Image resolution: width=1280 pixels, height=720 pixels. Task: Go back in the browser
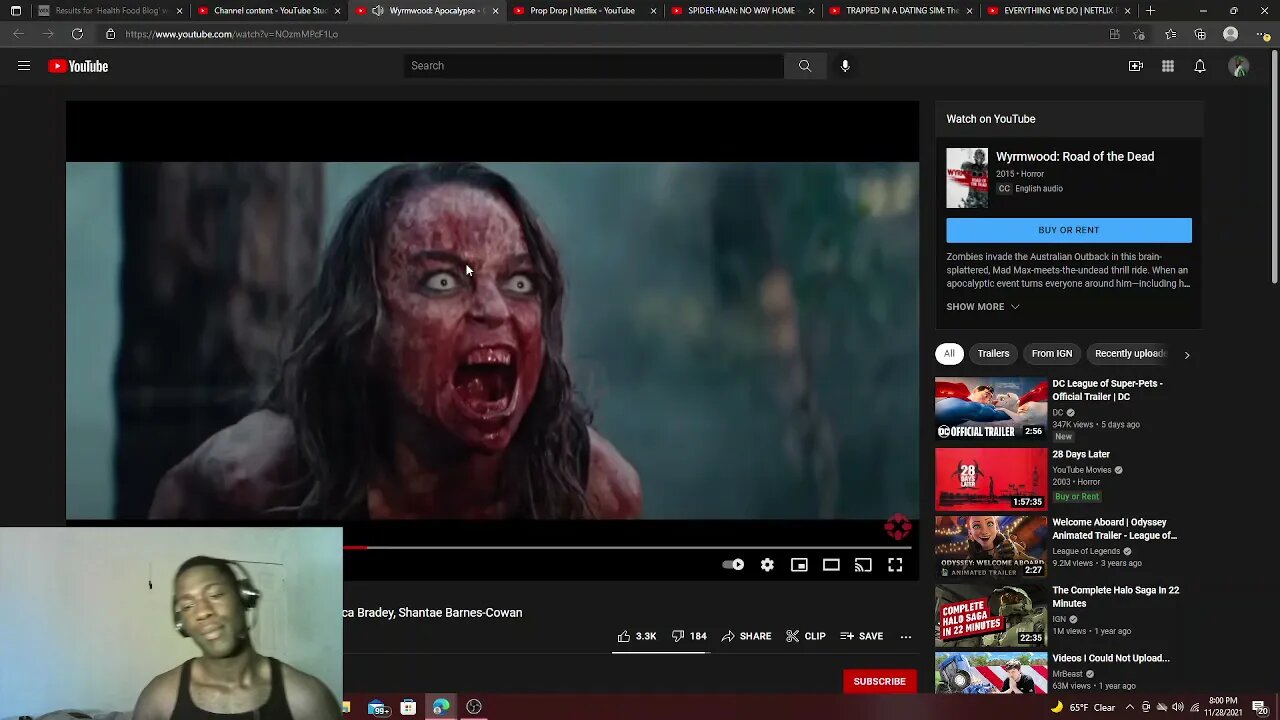[19, 34]
